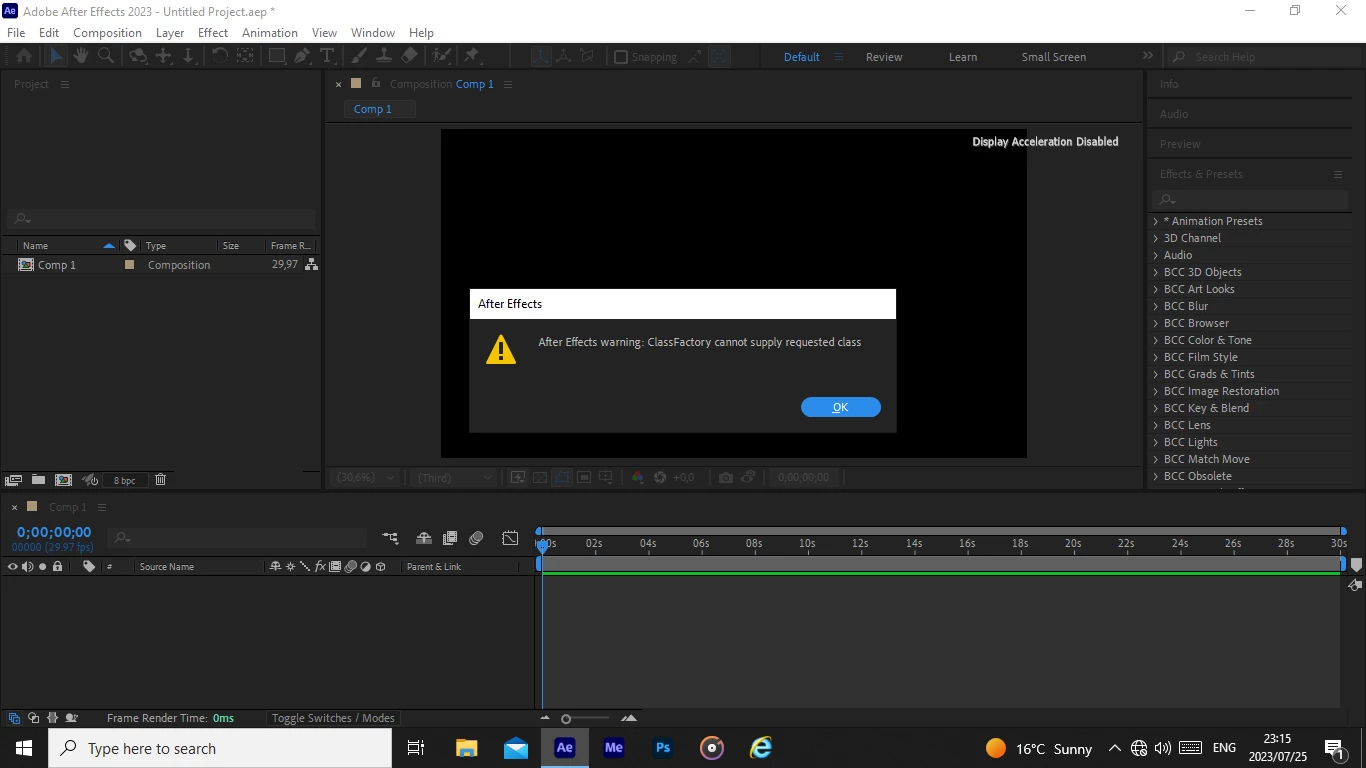The image size is (1366, 768).
Task: Expand the BCC Lights effects category
Action: (x=1156, y=442)
